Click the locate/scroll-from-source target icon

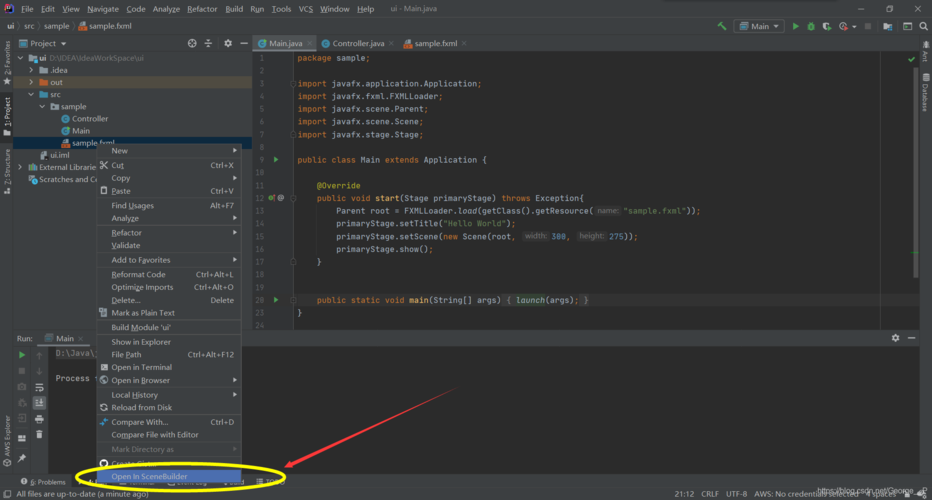click(192, 43)
